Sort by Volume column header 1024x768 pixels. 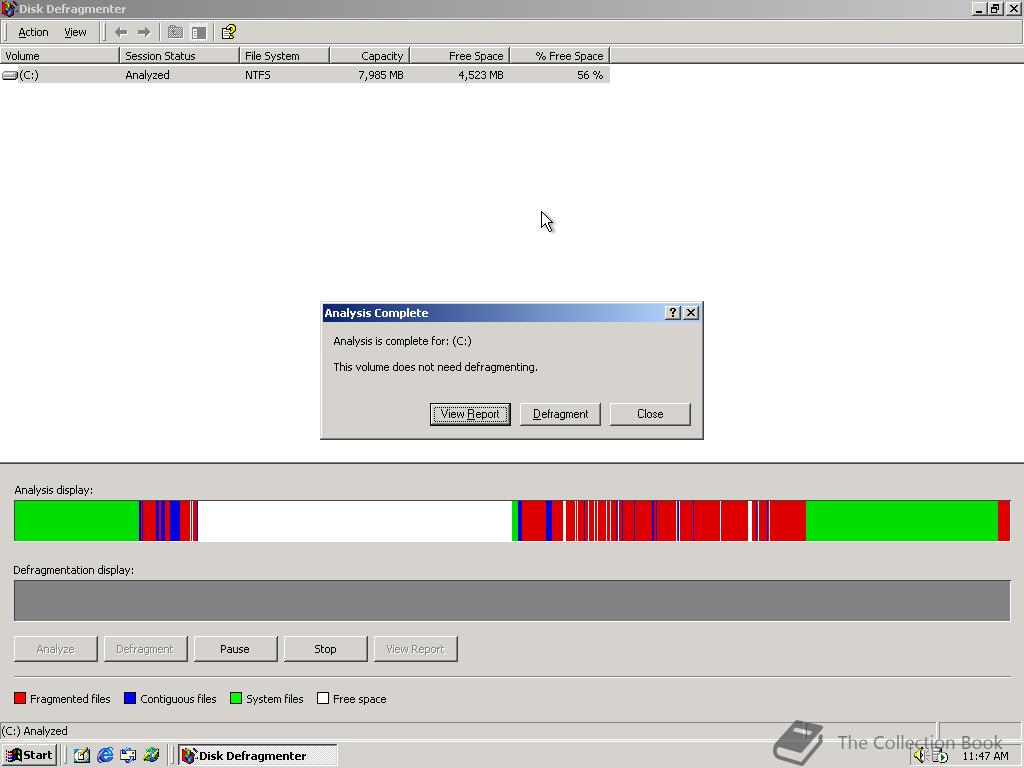[x=59, y=56]
